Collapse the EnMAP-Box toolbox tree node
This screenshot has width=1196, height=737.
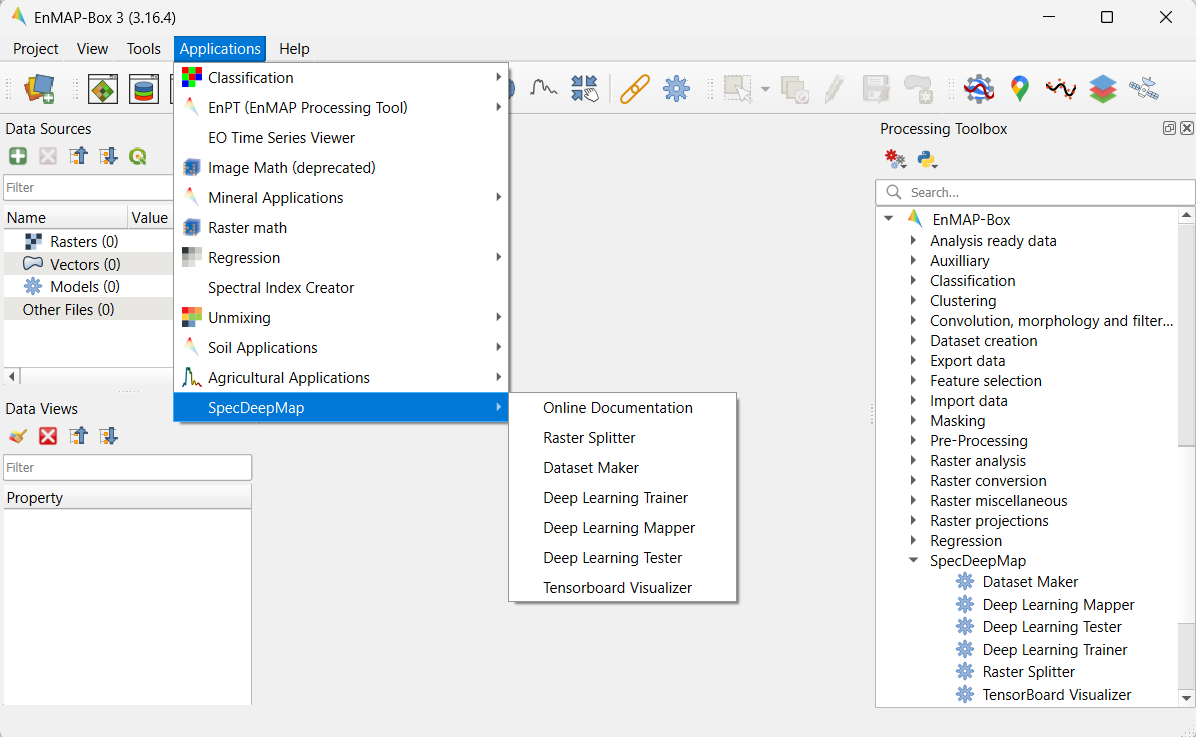[x=889, y=219]
